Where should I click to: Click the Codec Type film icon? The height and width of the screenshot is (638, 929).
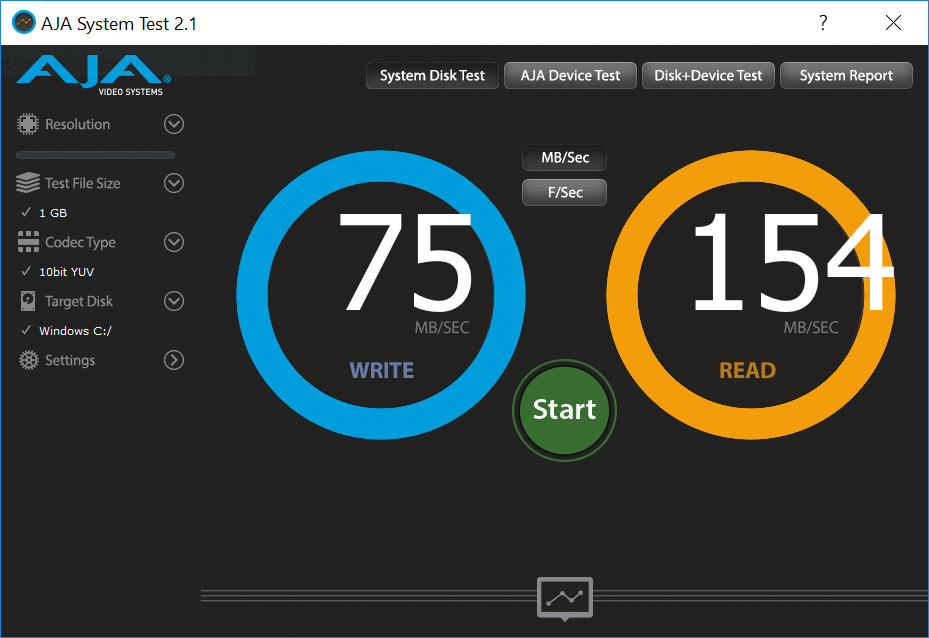pyautogui.click(x=28, y=242)
